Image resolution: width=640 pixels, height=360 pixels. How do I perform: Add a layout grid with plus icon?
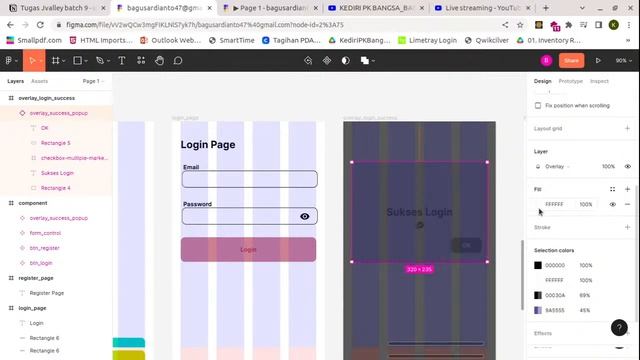pos(627,128)
